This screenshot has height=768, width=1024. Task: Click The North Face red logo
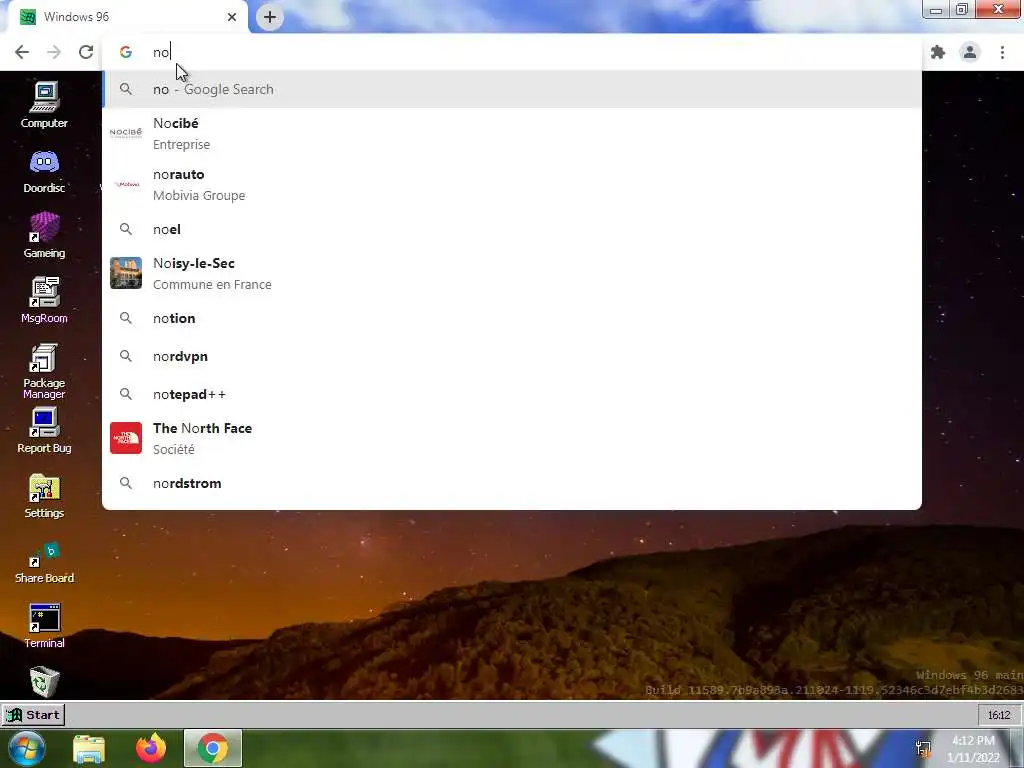126,438
